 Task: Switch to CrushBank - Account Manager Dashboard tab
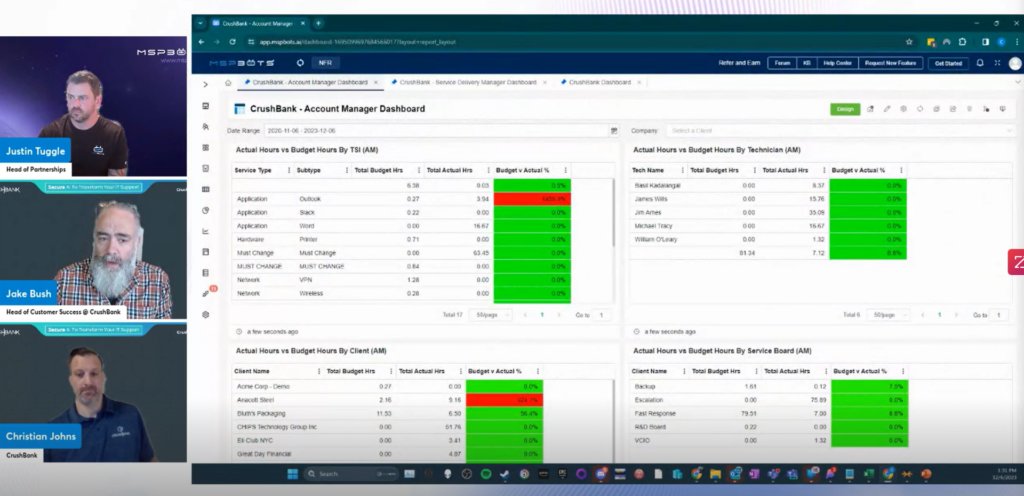[x=310, y=82]
